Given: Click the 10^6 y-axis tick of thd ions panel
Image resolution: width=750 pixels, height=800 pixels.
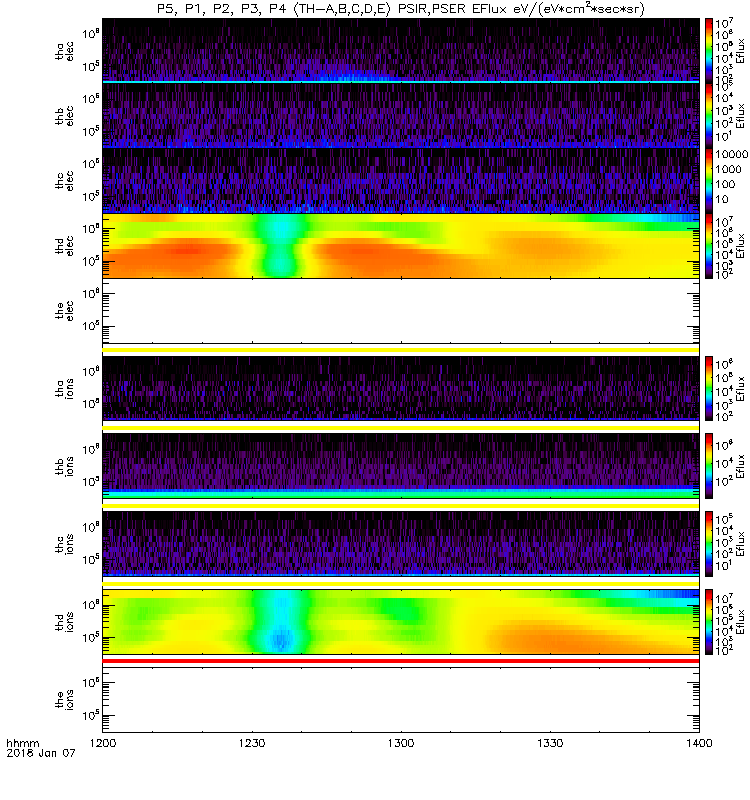Looking at the screenshot, I should pos(91,605).
